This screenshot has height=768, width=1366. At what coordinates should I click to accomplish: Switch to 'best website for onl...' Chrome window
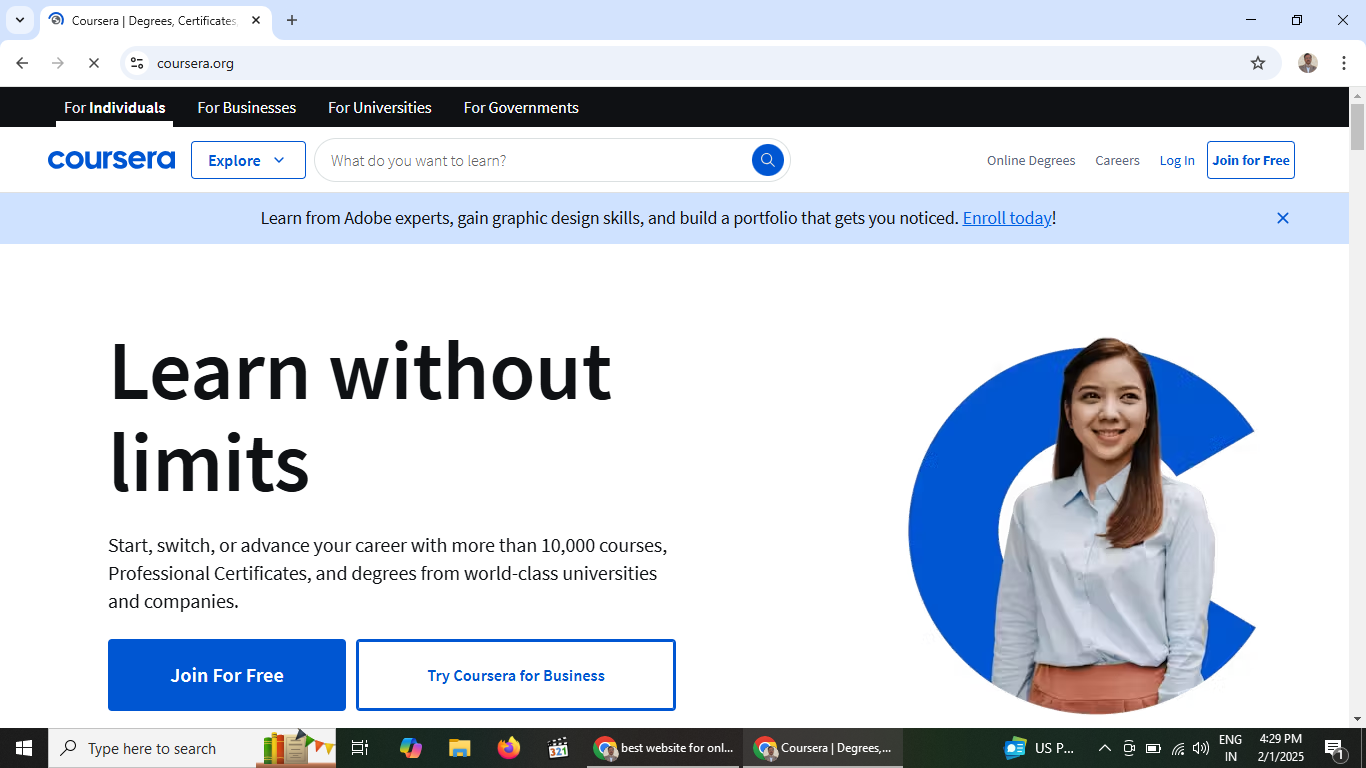663,748
